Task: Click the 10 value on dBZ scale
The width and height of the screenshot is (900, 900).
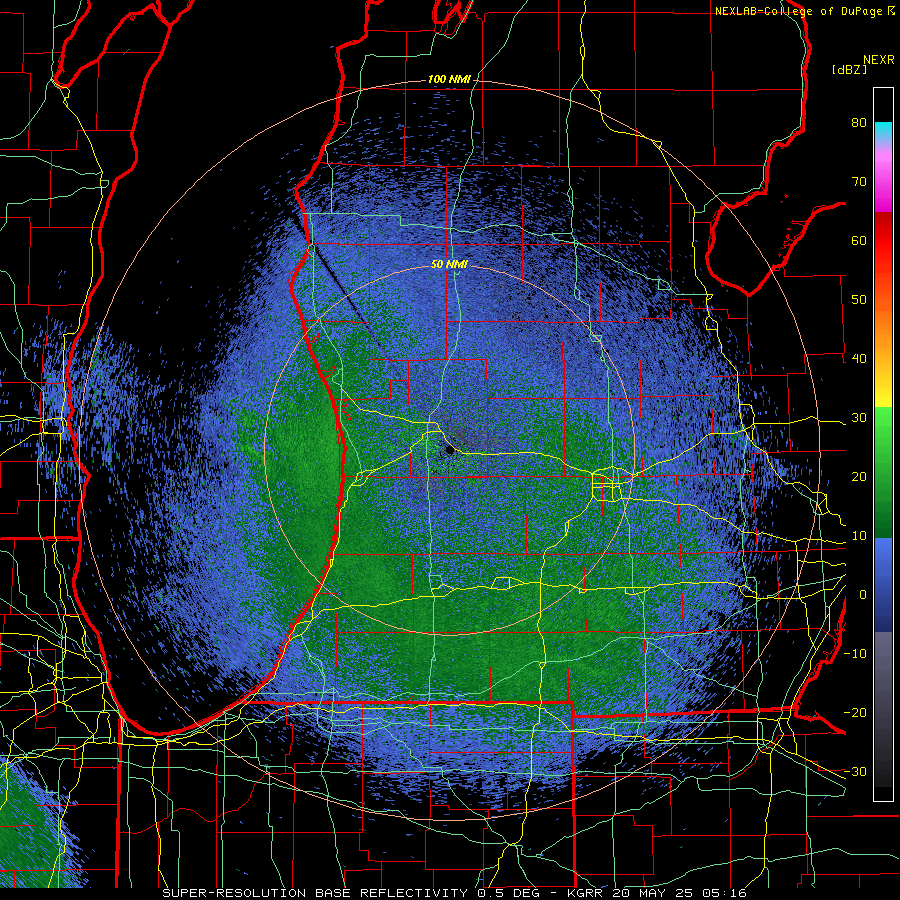Action: [859, 536]
